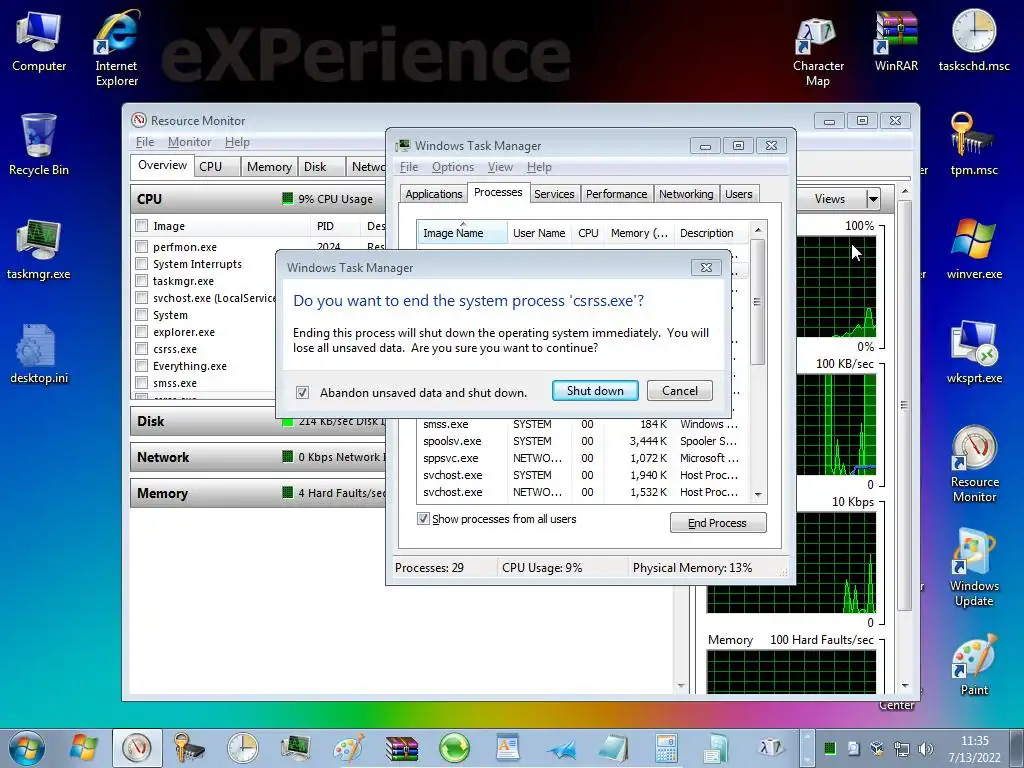This screenshot has width=1024, height=768.
Task: Select the desktop.ini file icon
Action: point(39,353)
